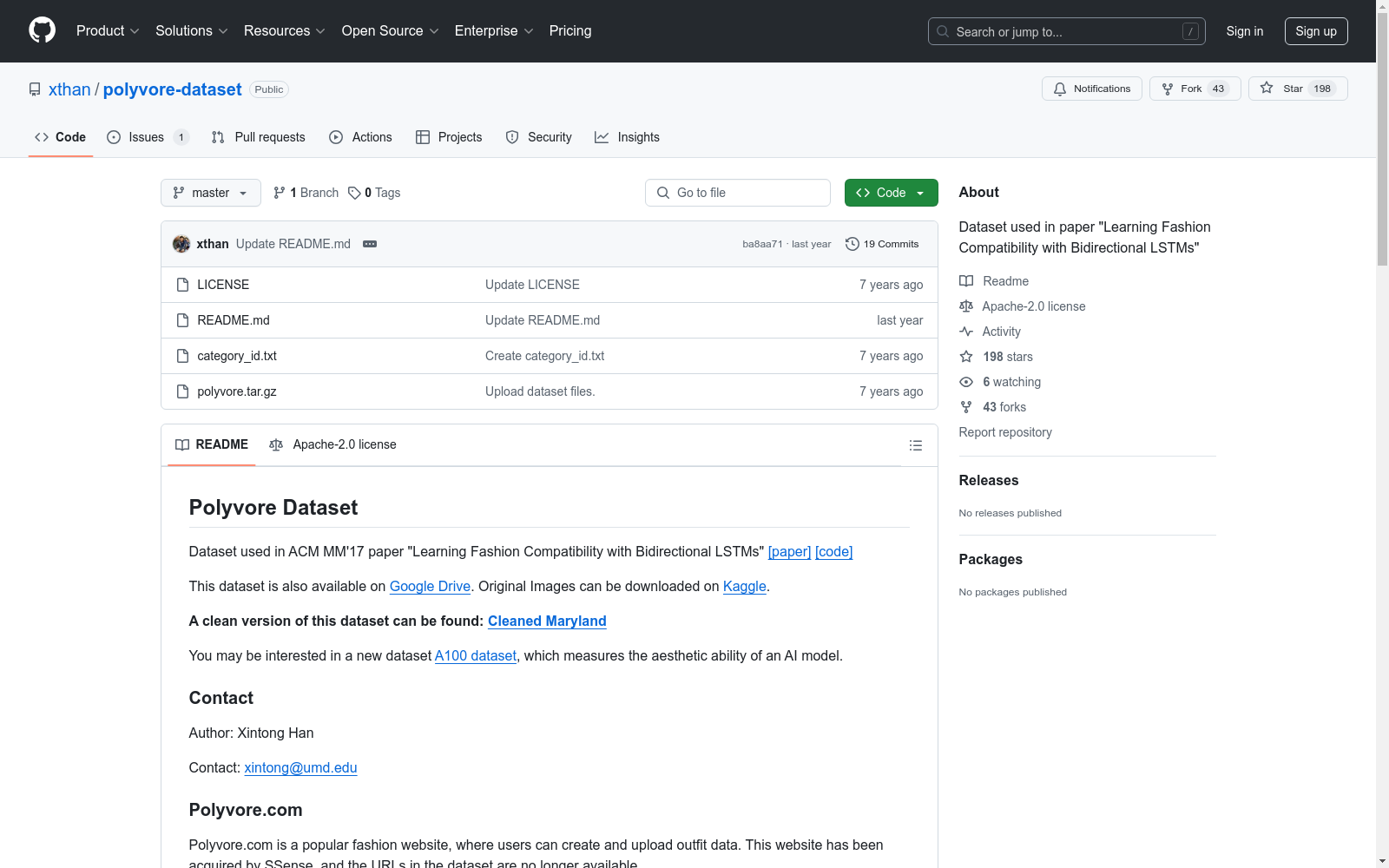Open the GitHub home logo
1389x868 pixels.
42,30
